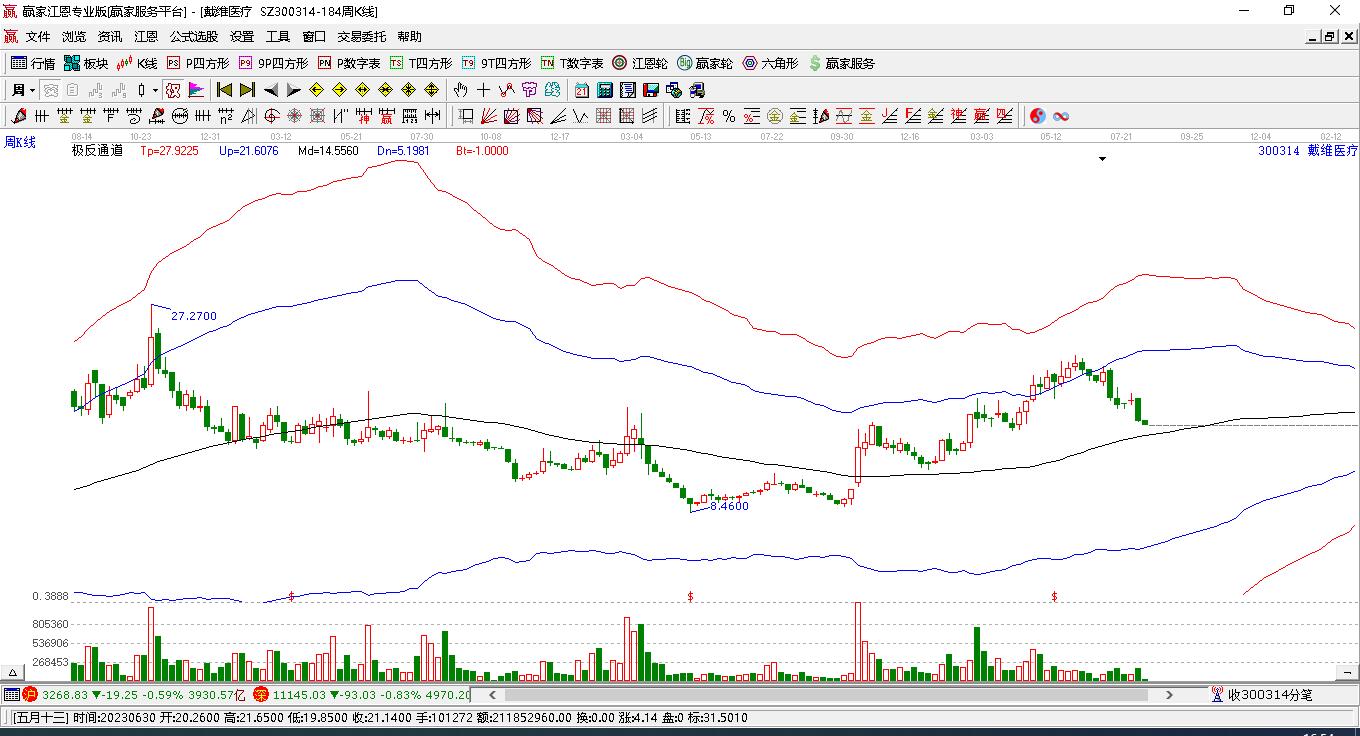1360x736 pixels.
Task: Click the yin-yang icon in drawing toolbar
Action: pos(1037,116)
